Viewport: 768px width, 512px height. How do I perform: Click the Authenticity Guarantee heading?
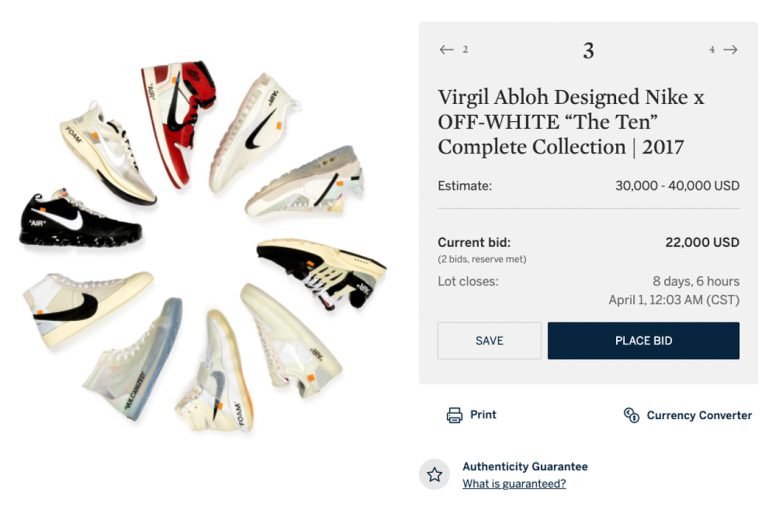point(525,467)
